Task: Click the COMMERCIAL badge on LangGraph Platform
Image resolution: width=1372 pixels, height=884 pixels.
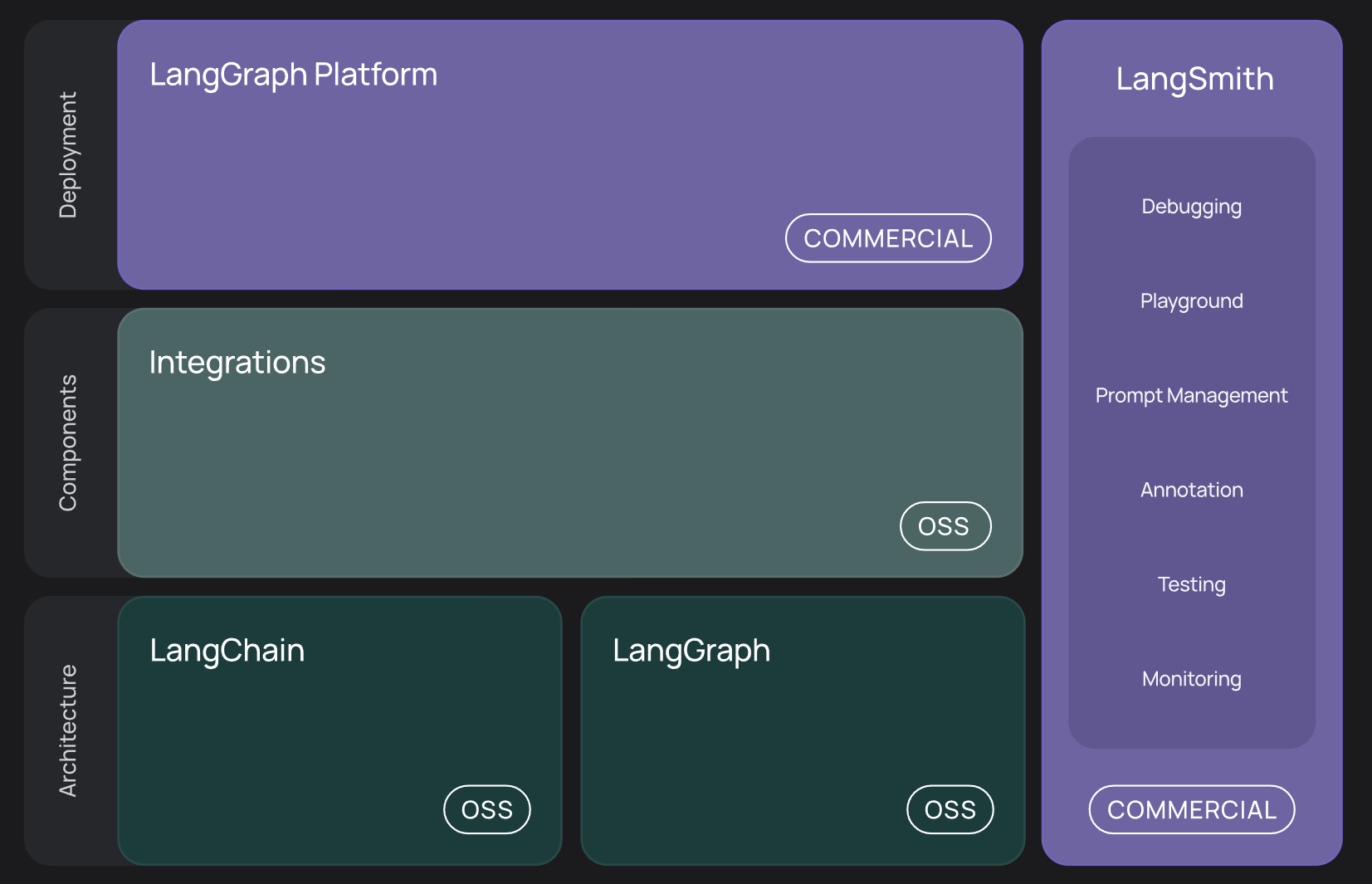Action: (888, 238)
